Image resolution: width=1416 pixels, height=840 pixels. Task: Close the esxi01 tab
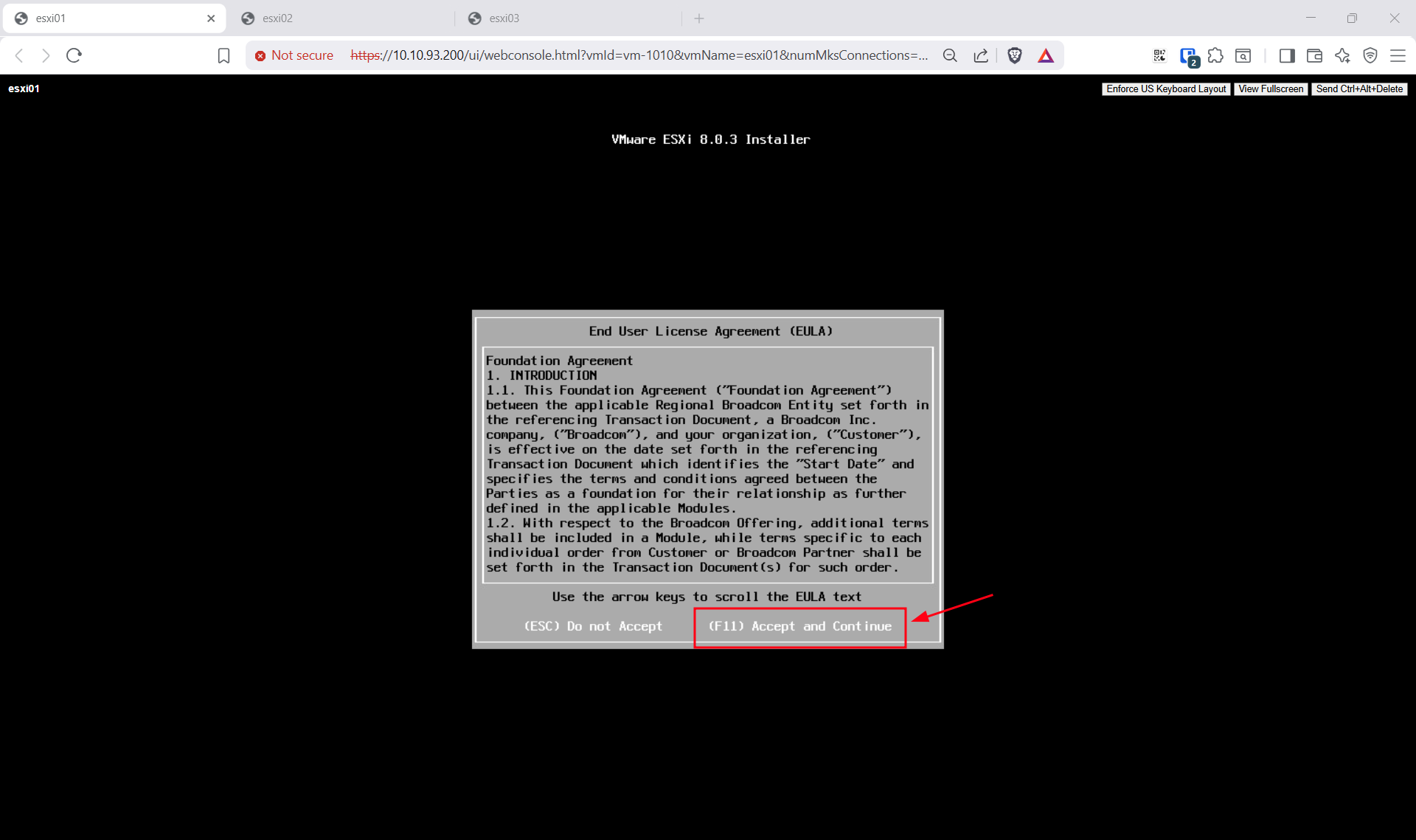211,18
